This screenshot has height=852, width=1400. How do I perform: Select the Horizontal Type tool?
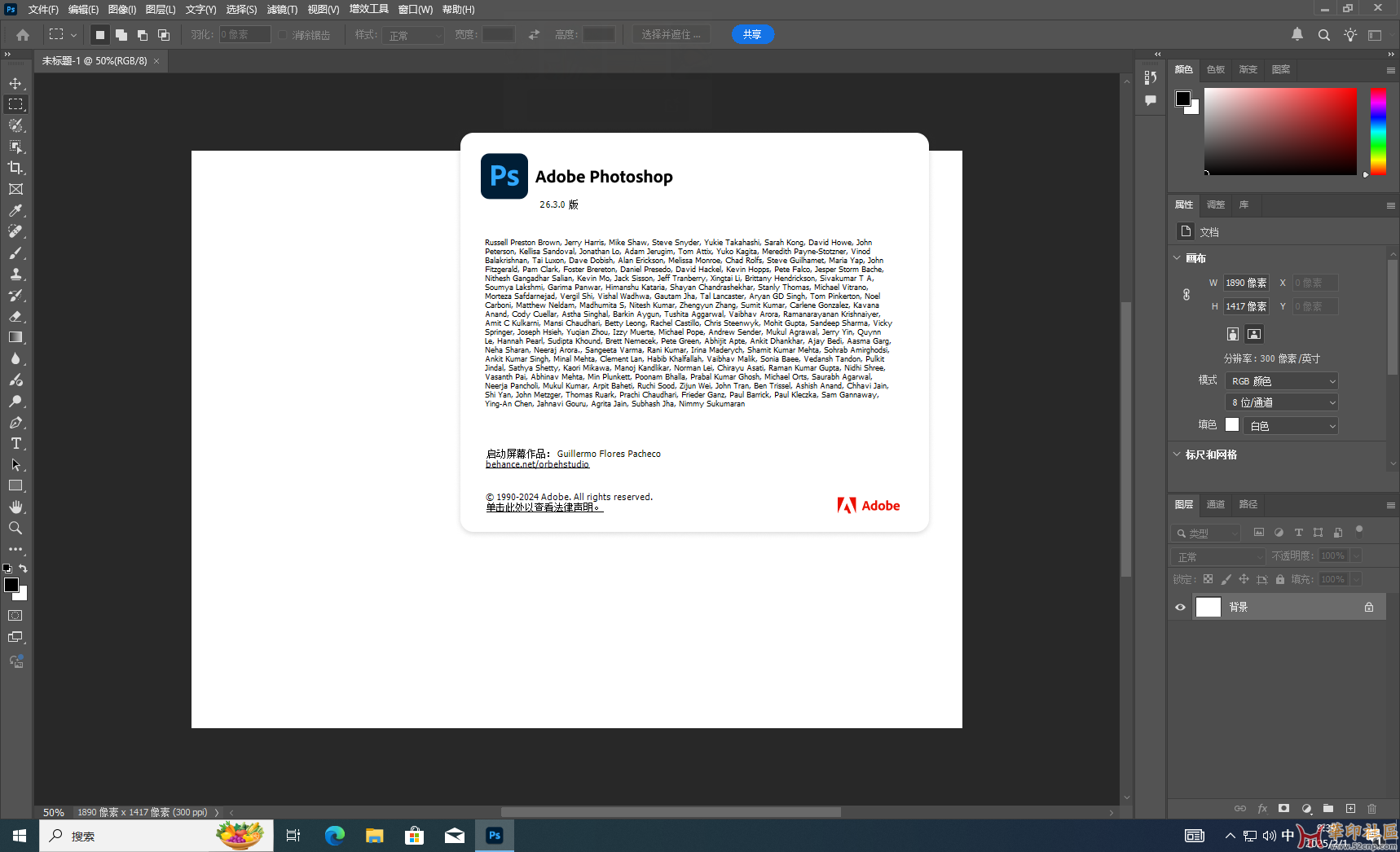pyautogui.click(x=15, y=443)
